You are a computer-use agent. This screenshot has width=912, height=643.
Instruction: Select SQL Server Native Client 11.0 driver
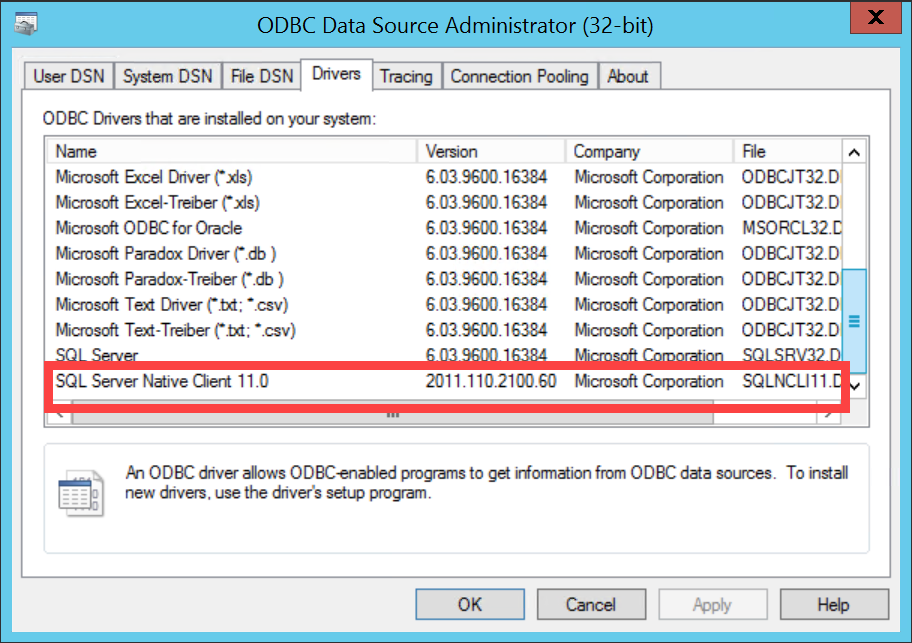point(162,381)
